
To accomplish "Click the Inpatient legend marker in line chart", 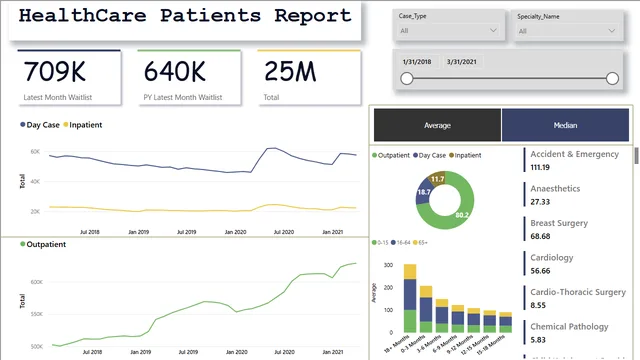I will (66, 124).
